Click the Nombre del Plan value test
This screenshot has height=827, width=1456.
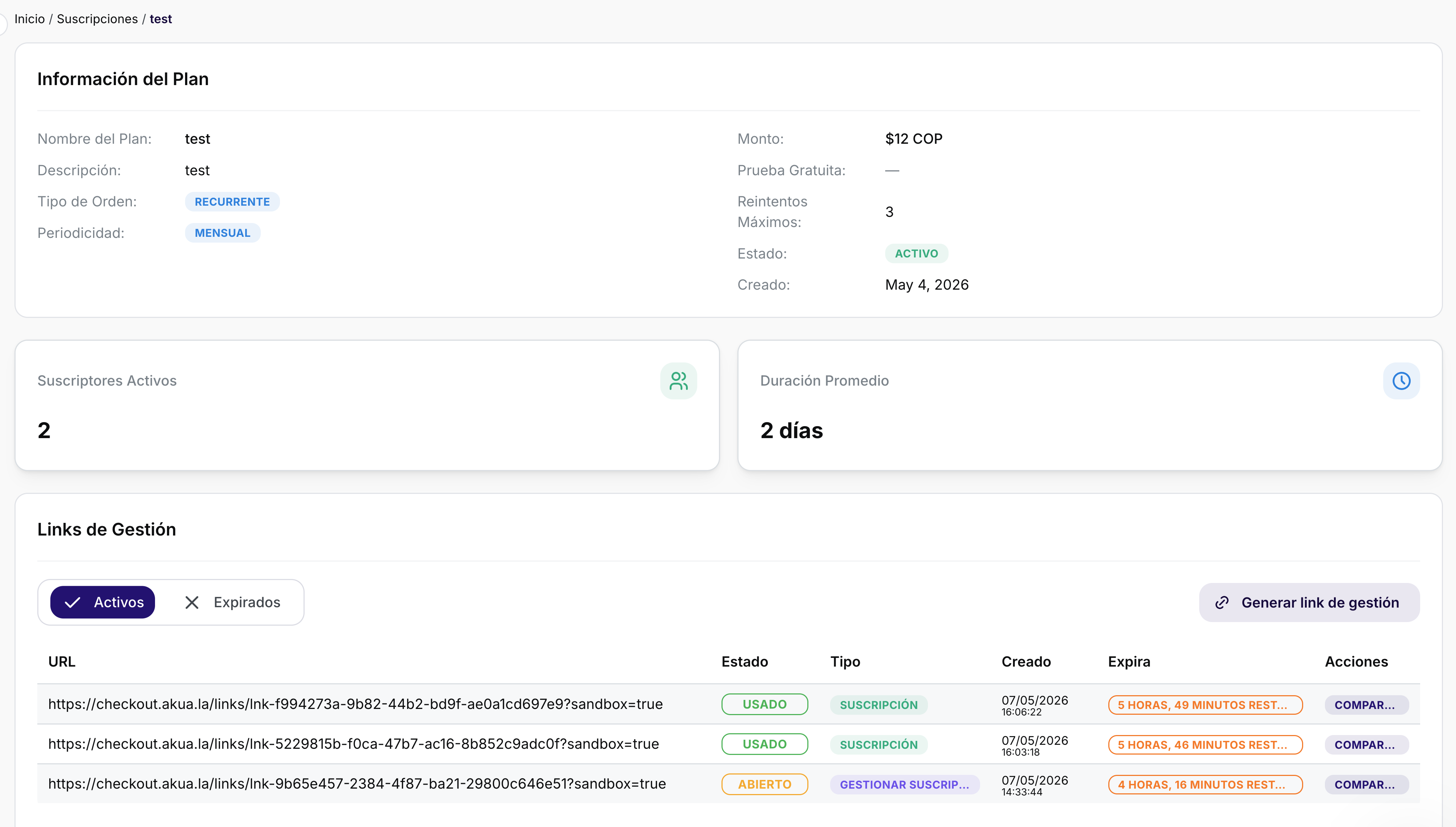(x=198, y=139)
